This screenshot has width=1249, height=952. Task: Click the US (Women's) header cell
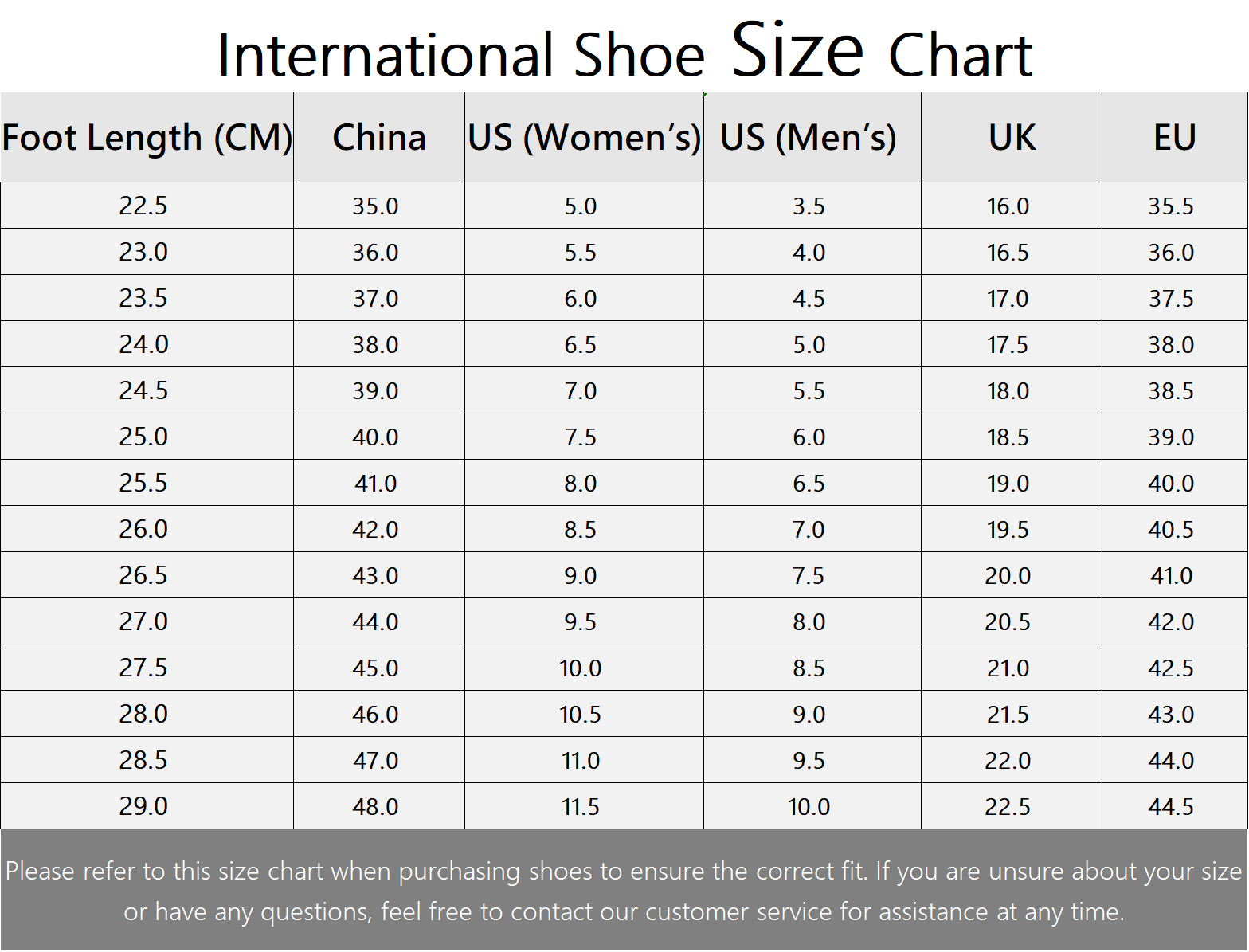click(x=584, y=137)
